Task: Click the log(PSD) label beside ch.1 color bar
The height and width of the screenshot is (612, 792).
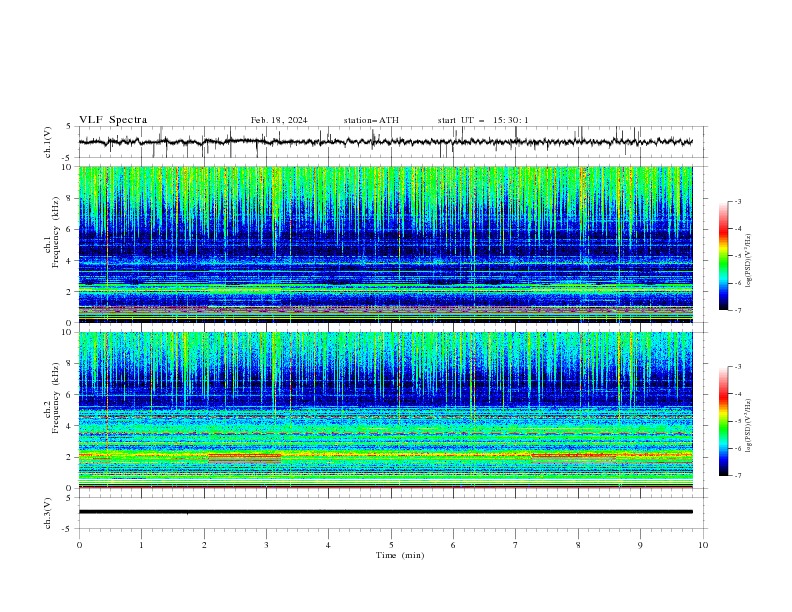Action: click(x=749, y=261)
